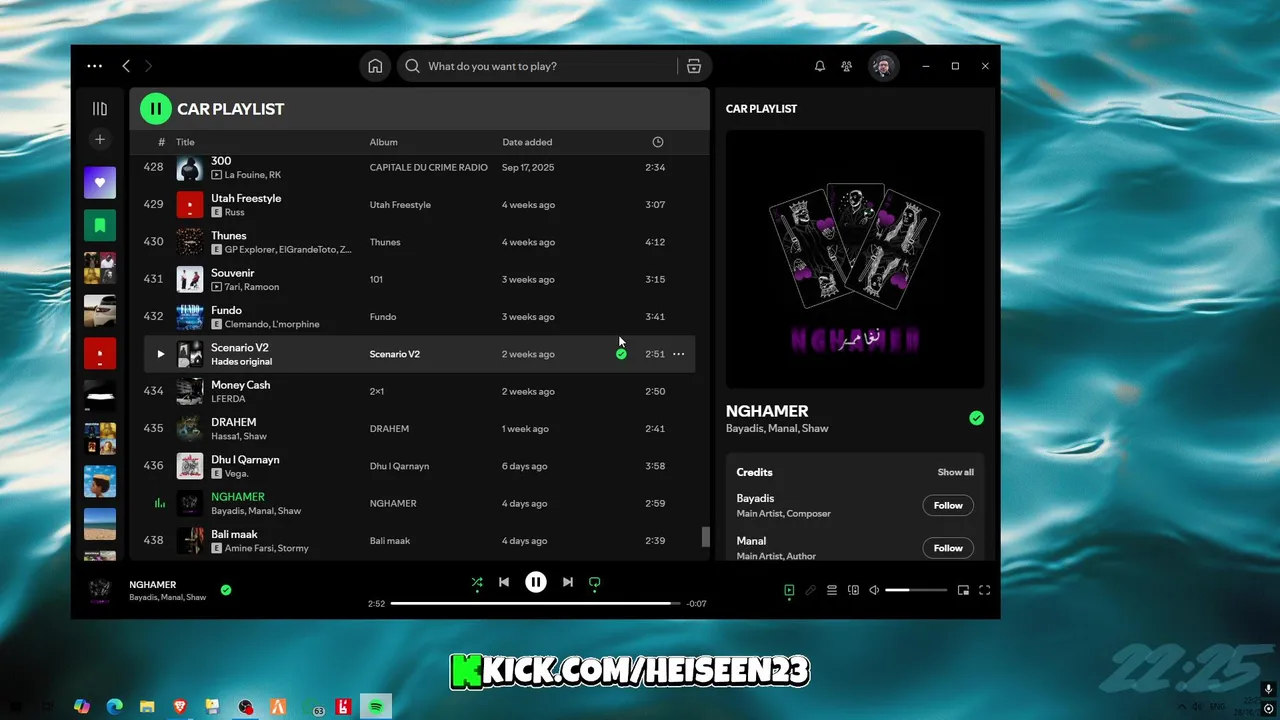Image resolution: width=1280 pixels, height=720 pixels.
Task: Sort by the Album column header
Action: [383, 142]
